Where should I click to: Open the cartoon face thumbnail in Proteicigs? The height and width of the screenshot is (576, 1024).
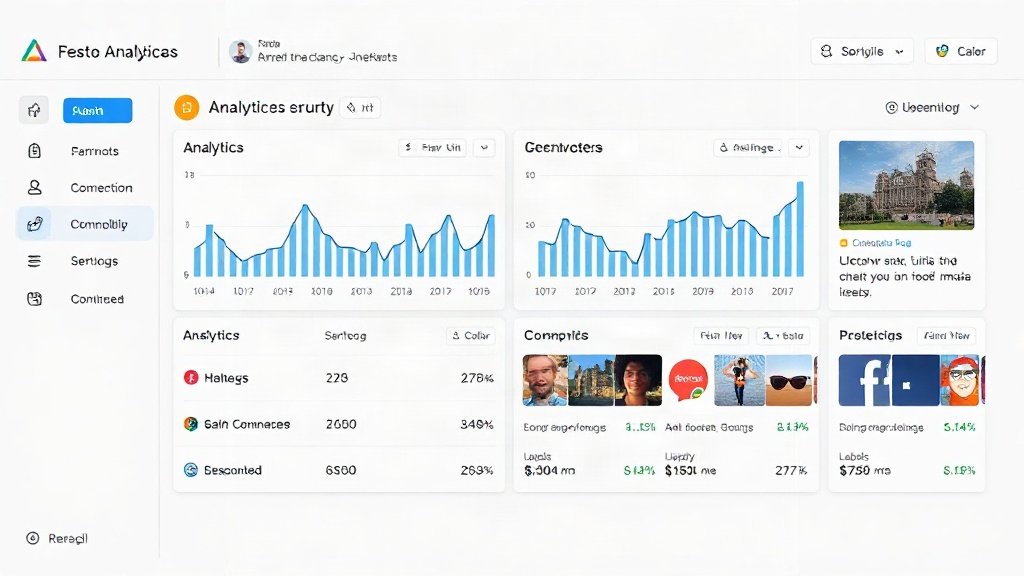click(961, 381)
